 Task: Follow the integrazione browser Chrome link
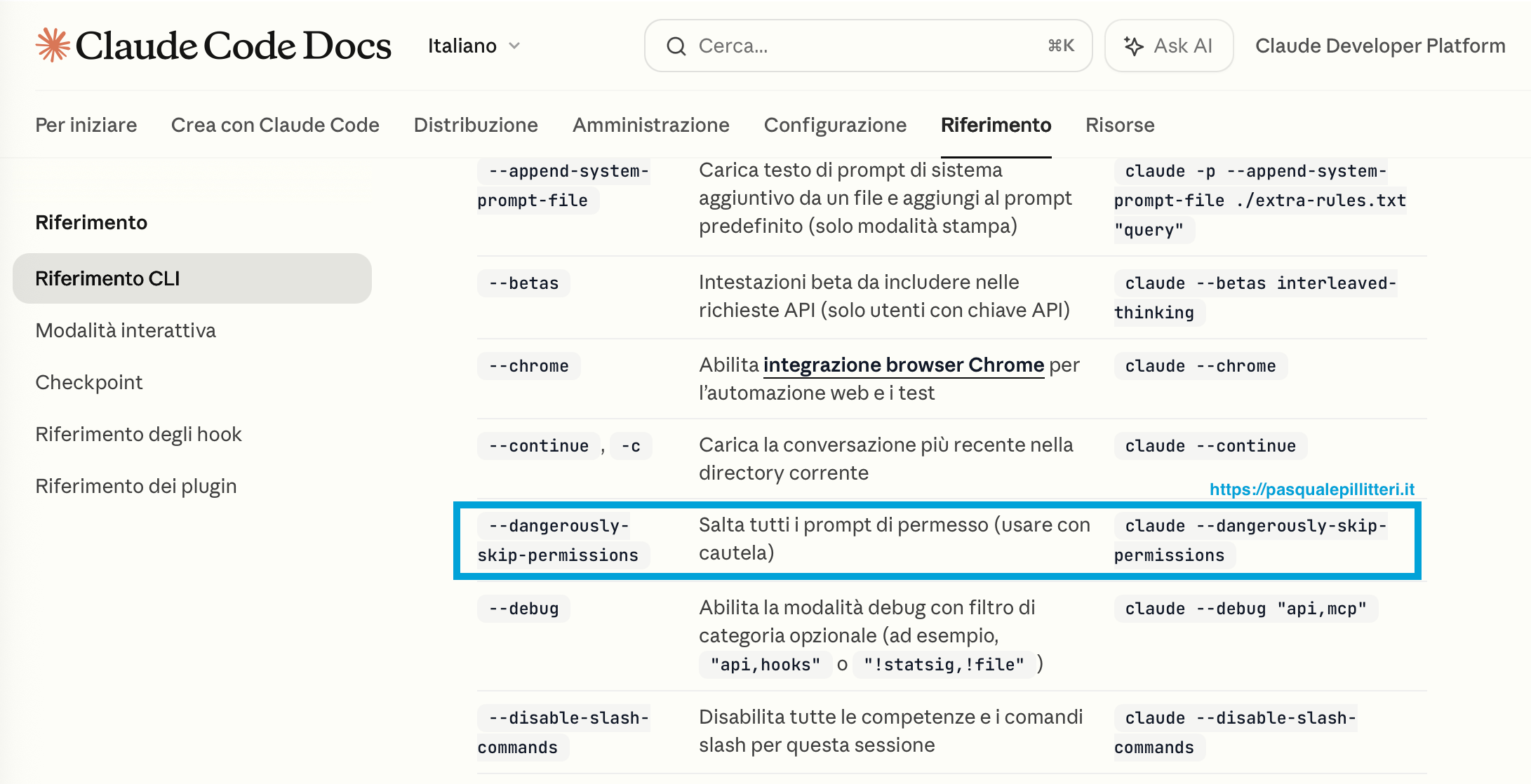[x=904, y=365]
